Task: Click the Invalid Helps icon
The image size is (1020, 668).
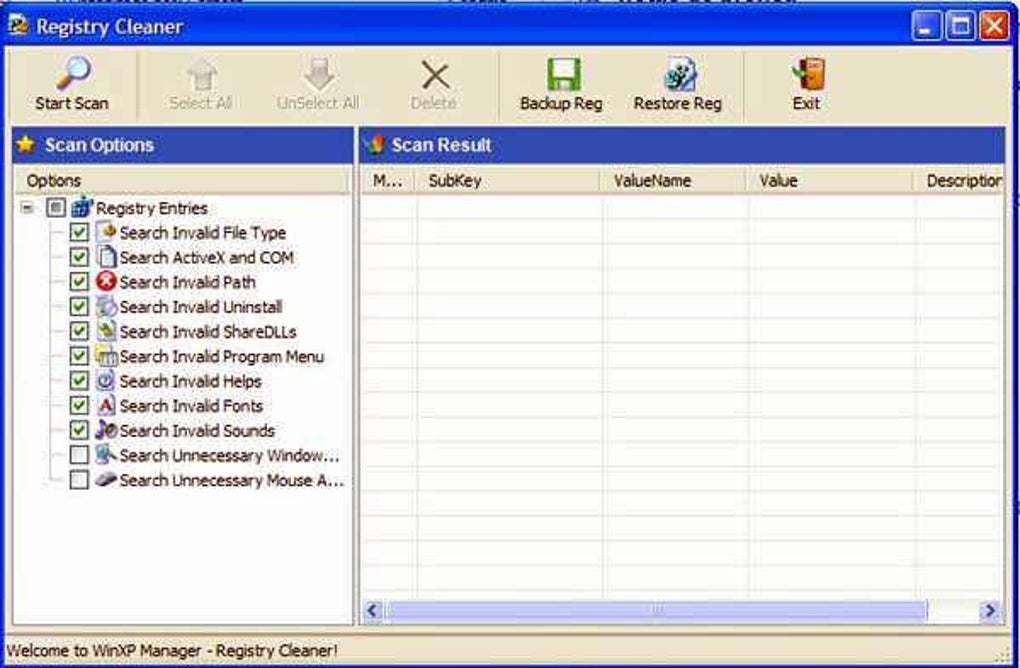Action: point(106,381)
